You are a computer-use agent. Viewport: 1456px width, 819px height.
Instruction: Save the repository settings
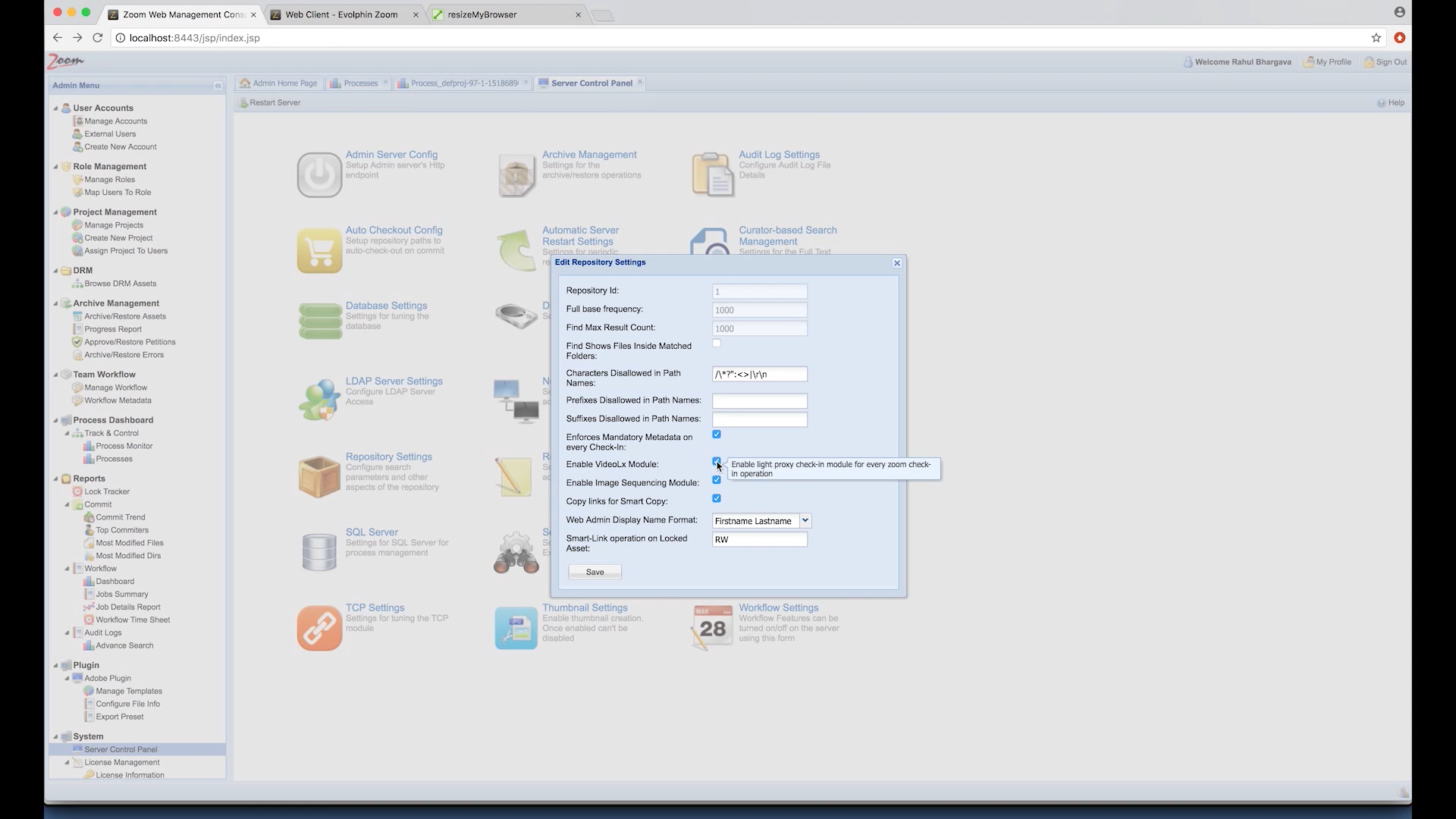point(595,573)
